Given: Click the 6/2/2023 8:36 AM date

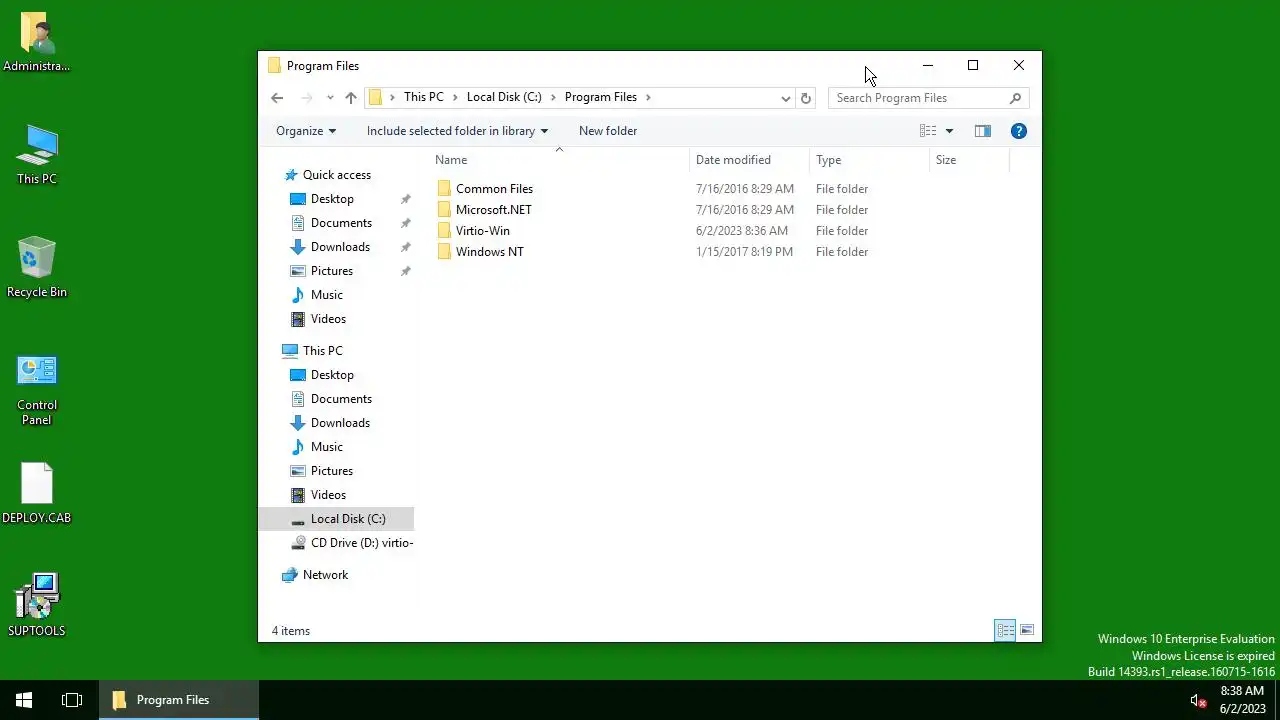Looking at the screenshot, I should (x=742, y=231).
